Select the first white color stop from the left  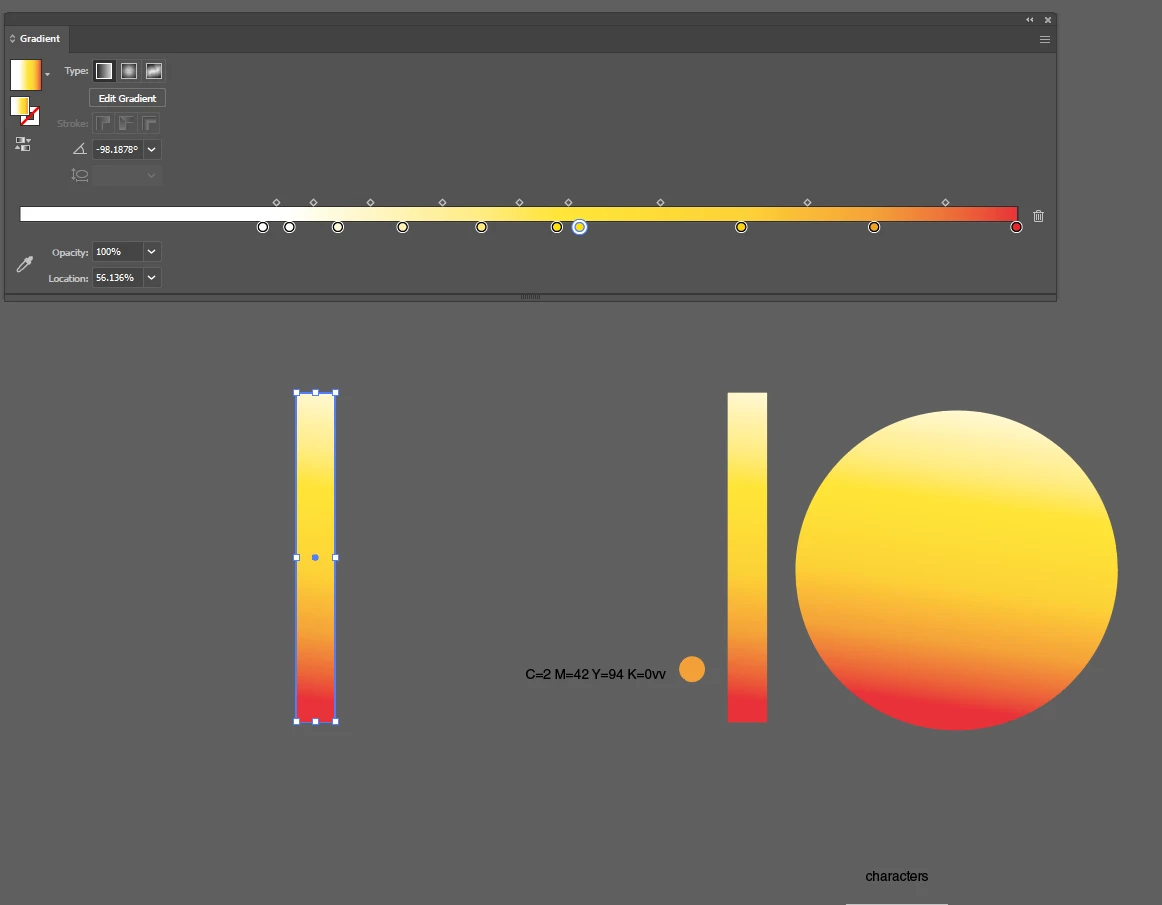point(262,227)
